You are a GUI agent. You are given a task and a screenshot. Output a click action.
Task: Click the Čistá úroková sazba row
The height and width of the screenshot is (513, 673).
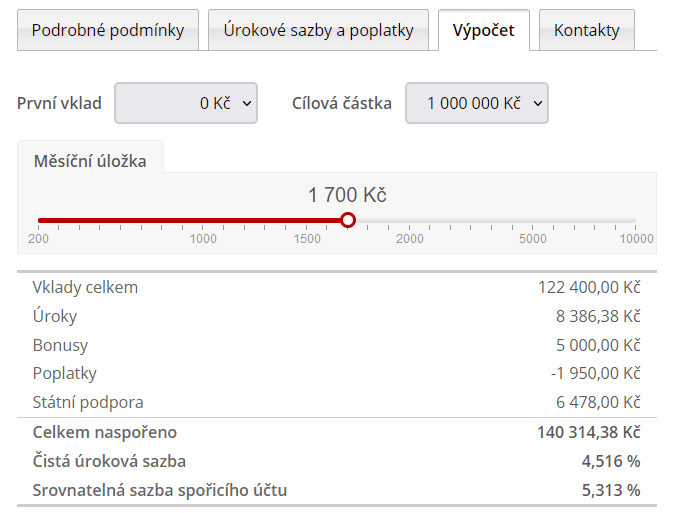pos(337,461)
